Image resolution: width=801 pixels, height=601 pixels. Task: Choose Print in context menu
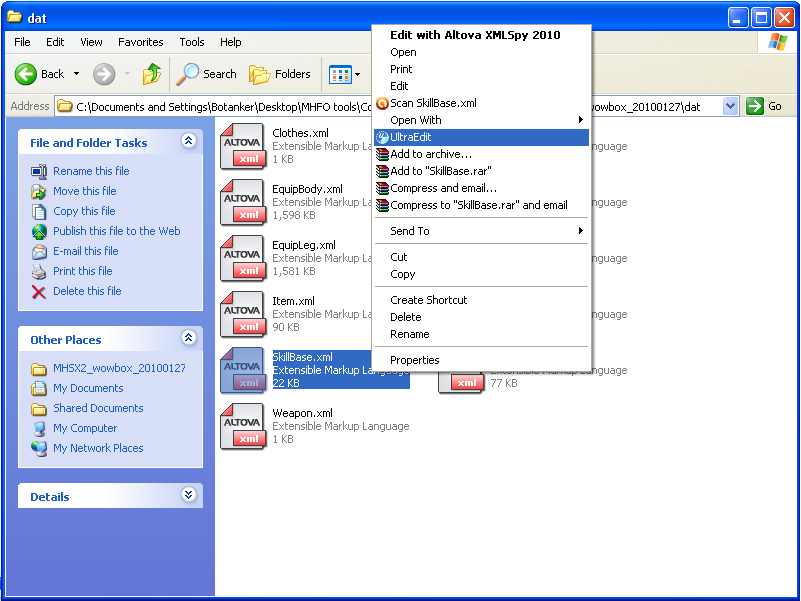(x=481, y=69)
